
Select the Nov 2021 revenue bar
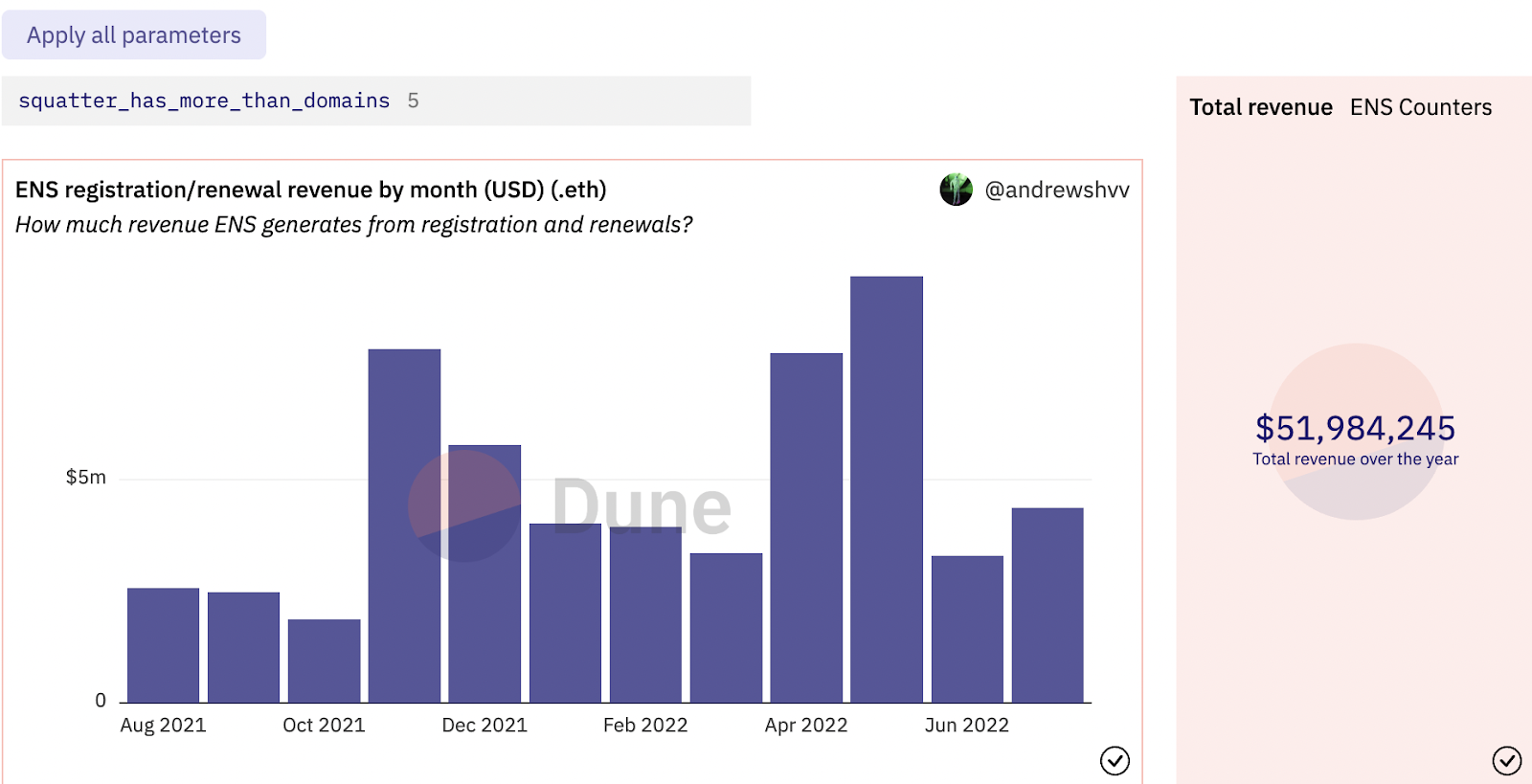(x=405, y=526)
